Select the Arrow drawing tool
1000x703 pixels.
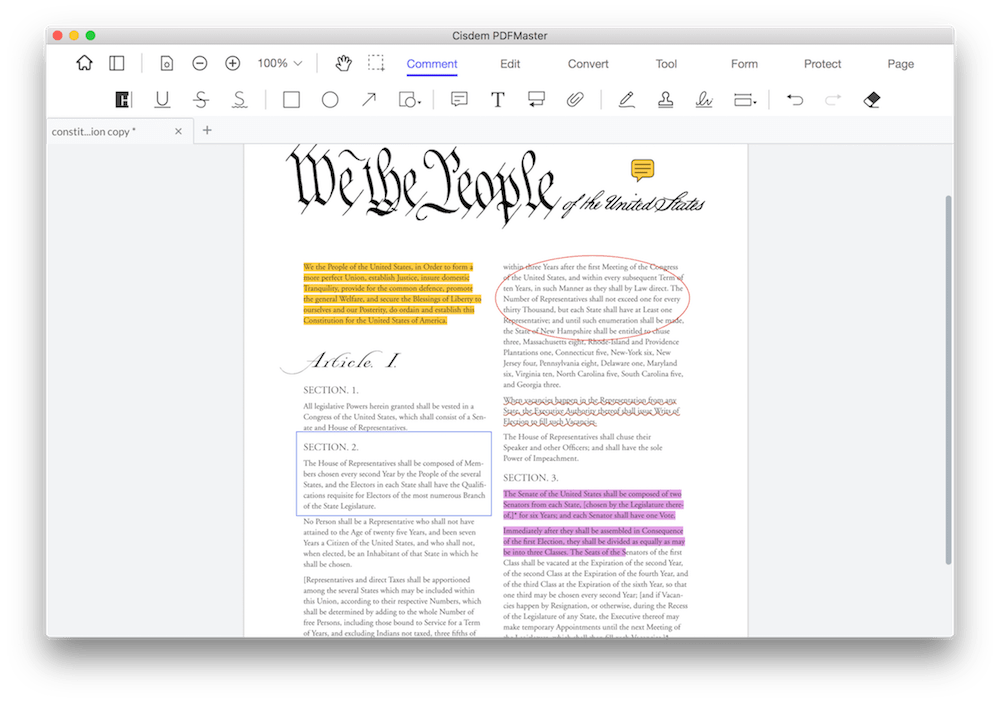369,100
